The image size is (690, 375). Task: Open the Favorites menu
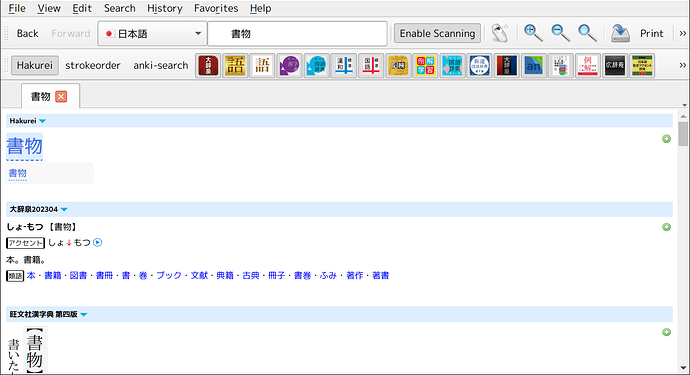tap(216, 8)
